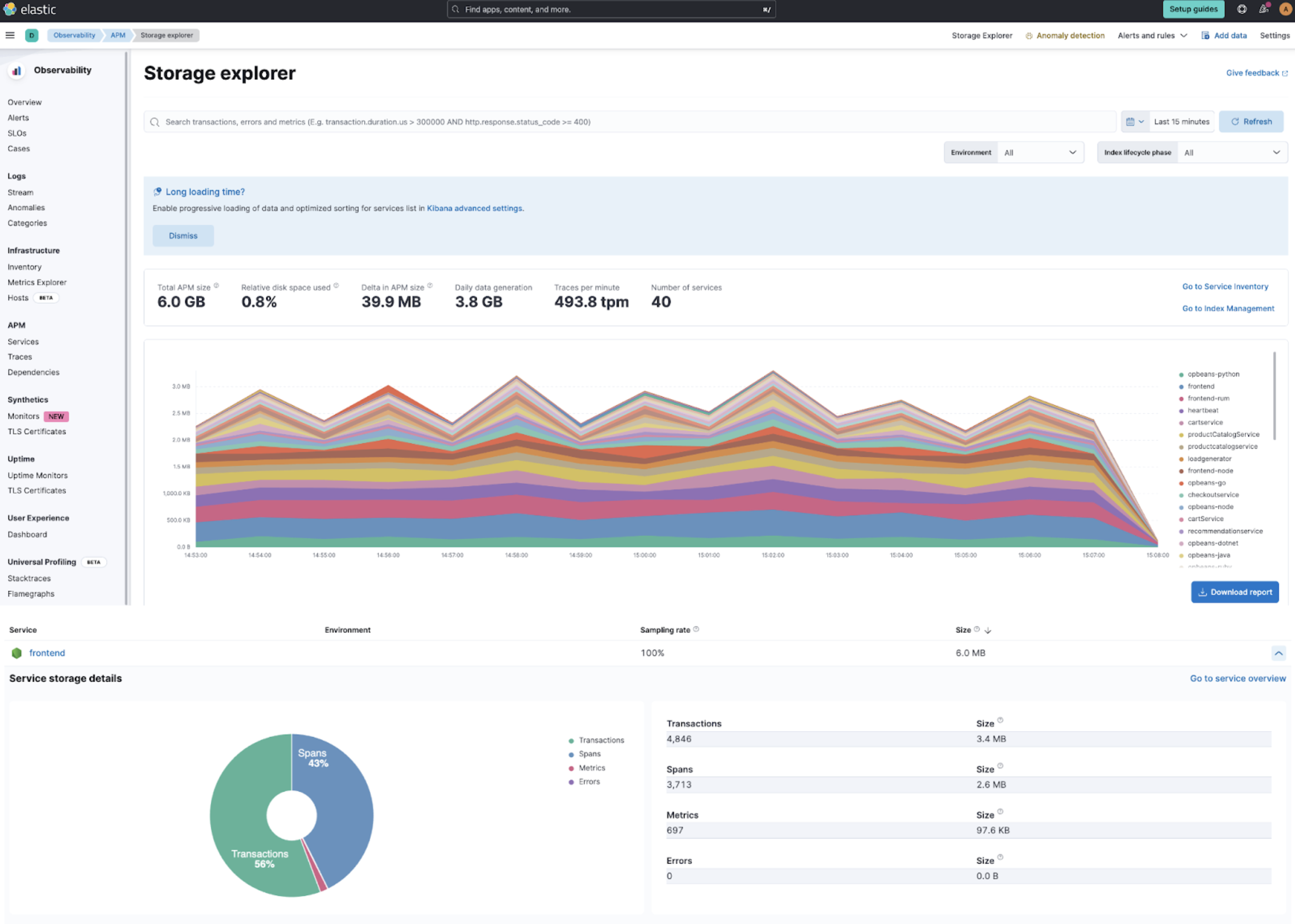
Task: Open the hamburger navigation menu
Action: click(x=10, y=35)
